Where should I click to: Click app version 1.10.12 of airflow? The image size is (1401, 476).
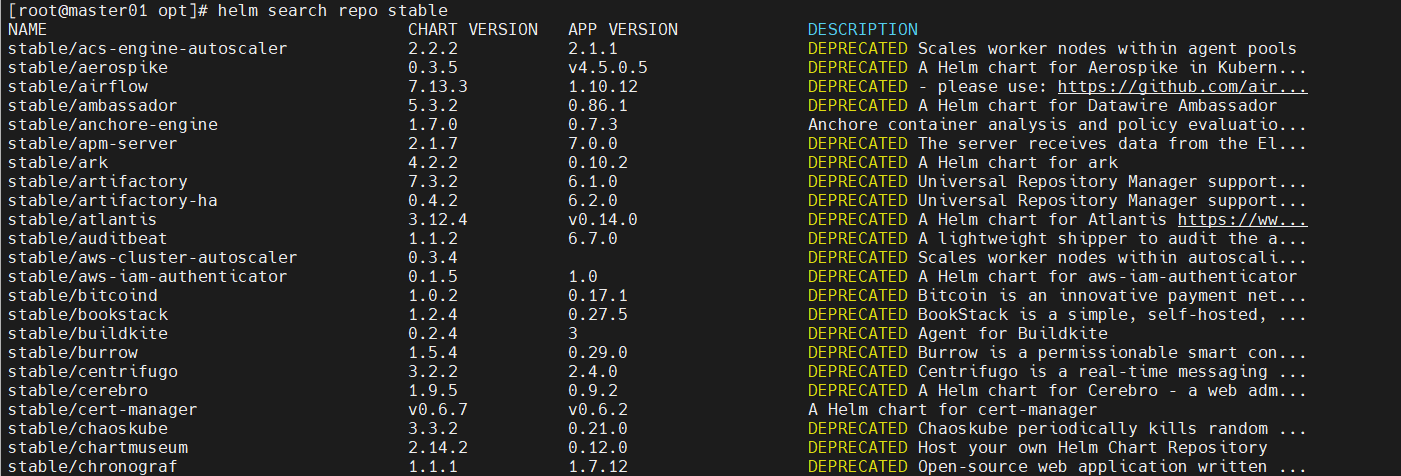pos(603,86)
